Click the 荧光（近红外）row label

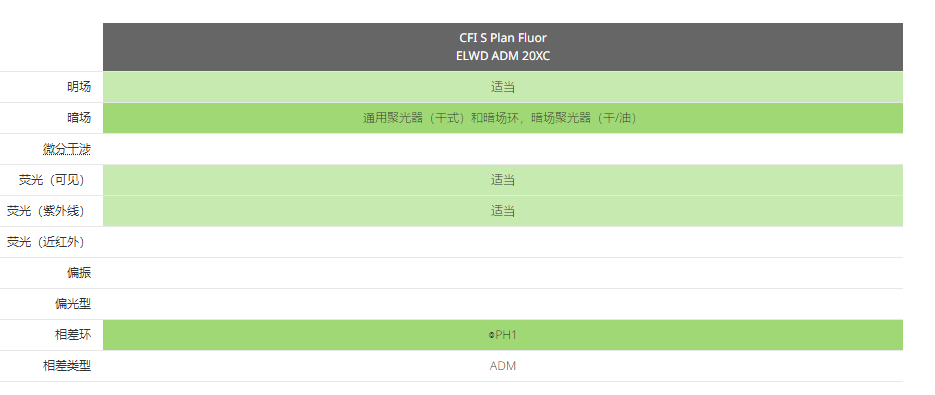tap(45, 242)
